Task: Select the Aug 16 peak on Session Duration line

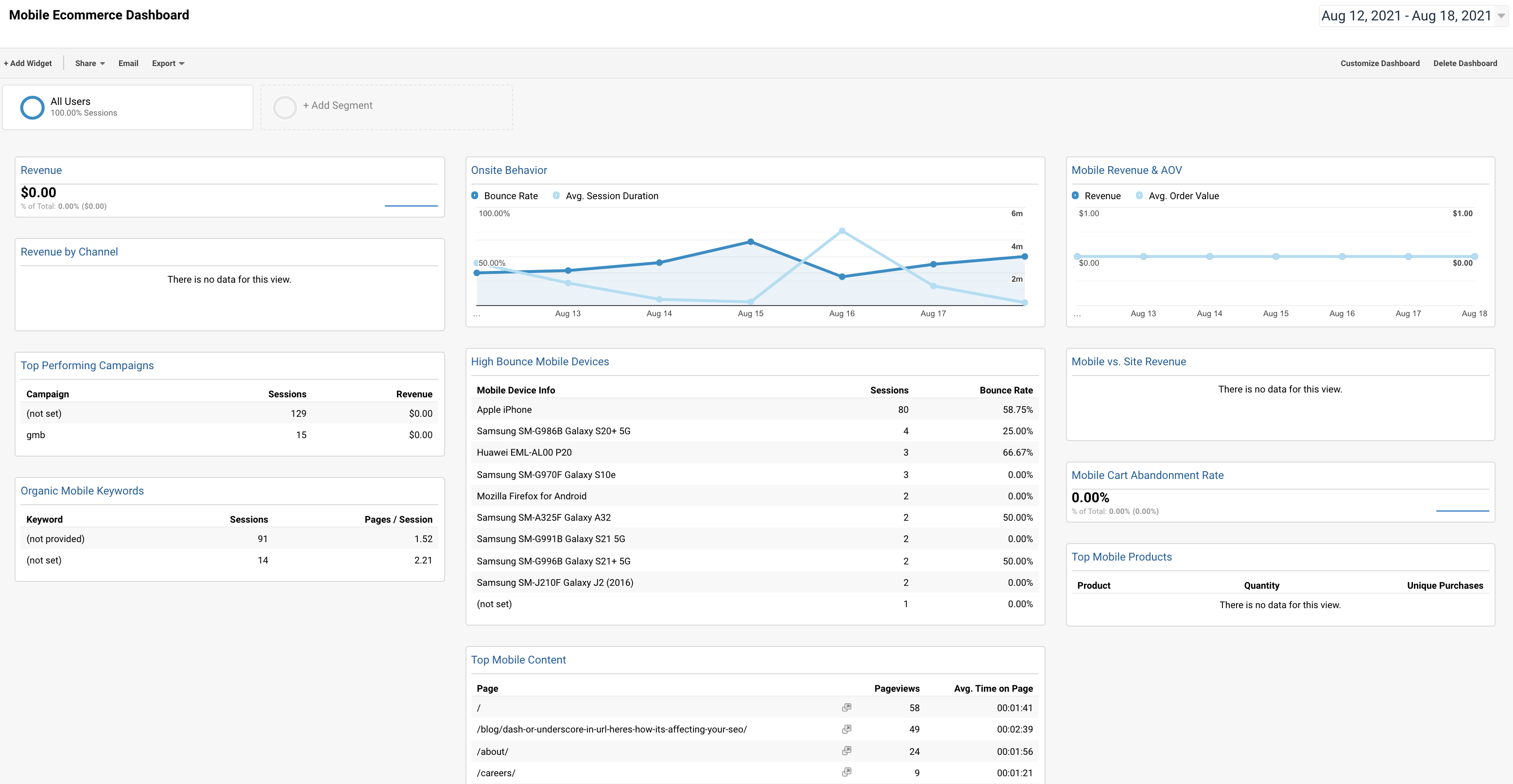Action: coord(842,230)
